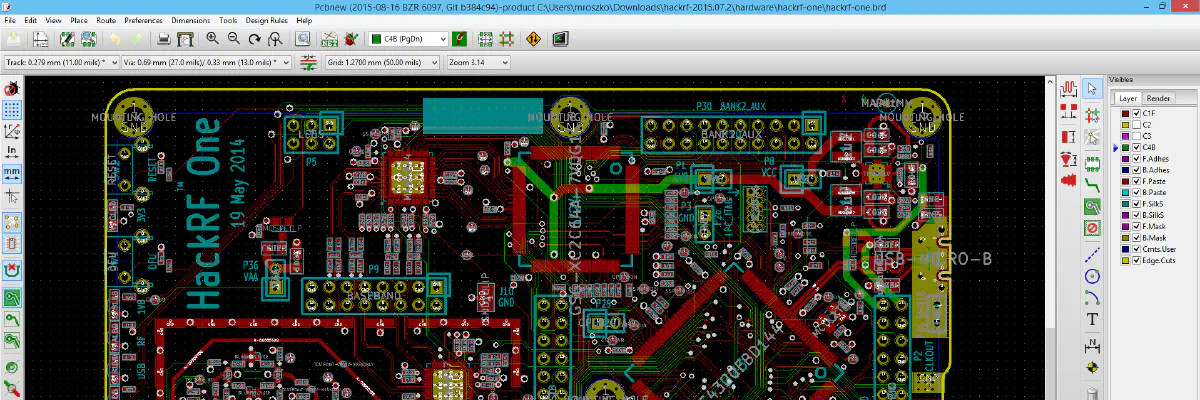Hide the Edge.Cuts layer
The image size is (1200, 400).
(x=1136, y=260)
